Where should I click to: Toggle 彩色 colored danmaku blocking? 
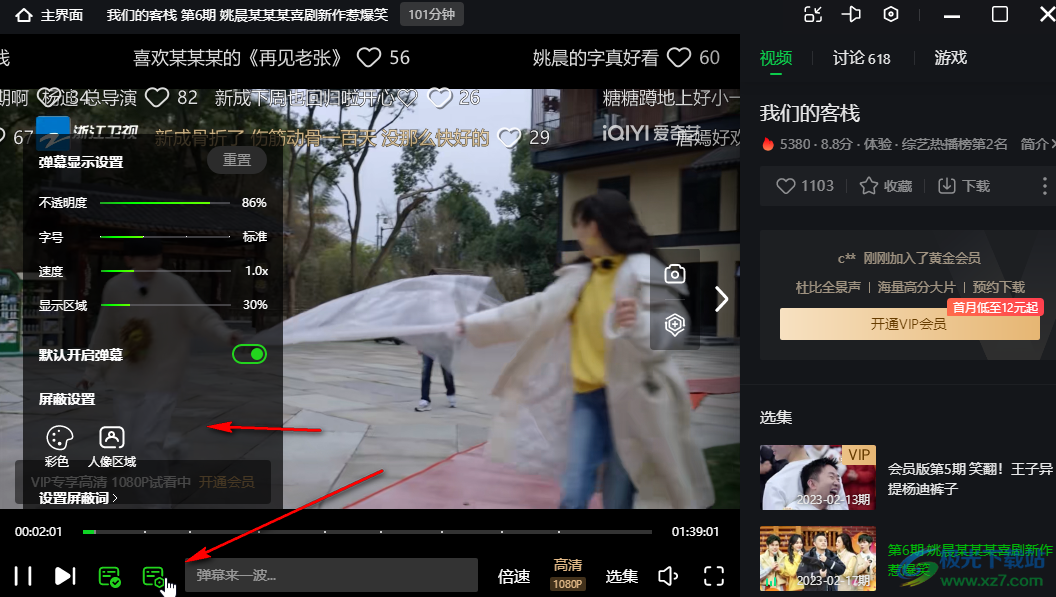(x=59, y=446)
